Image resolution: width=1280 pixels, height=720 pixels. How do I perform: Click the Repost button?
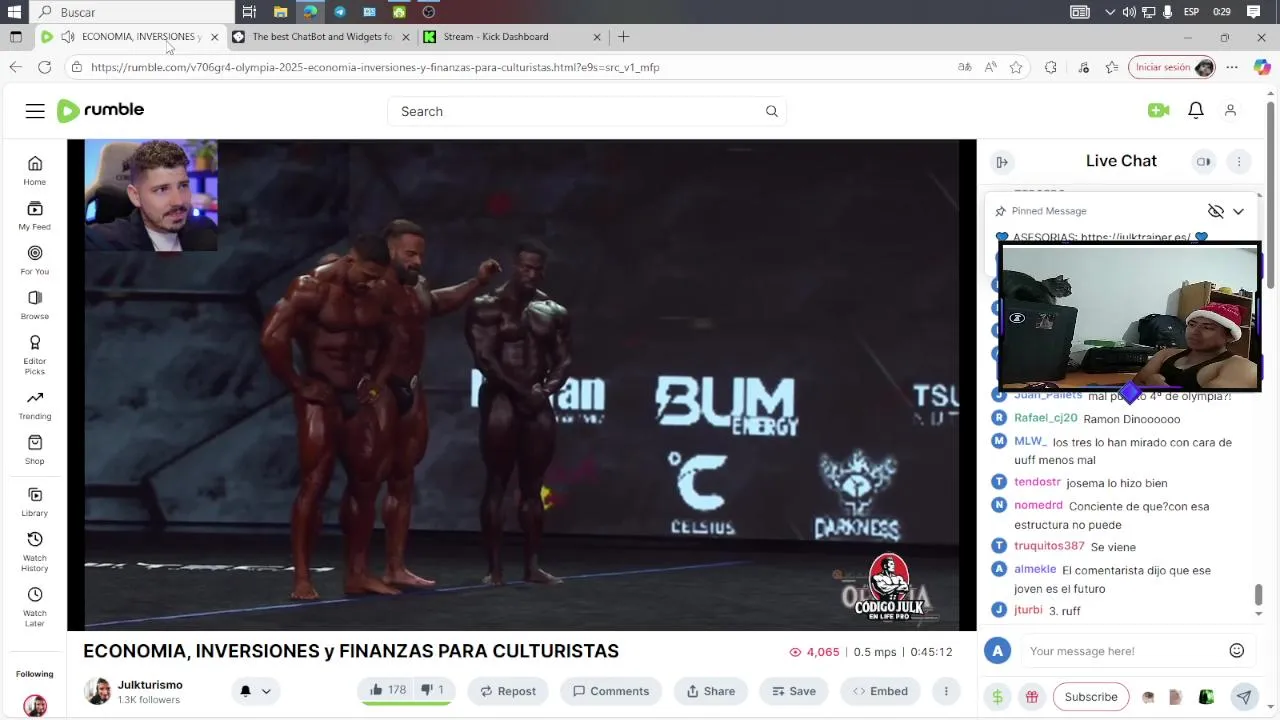pos(508,691)
